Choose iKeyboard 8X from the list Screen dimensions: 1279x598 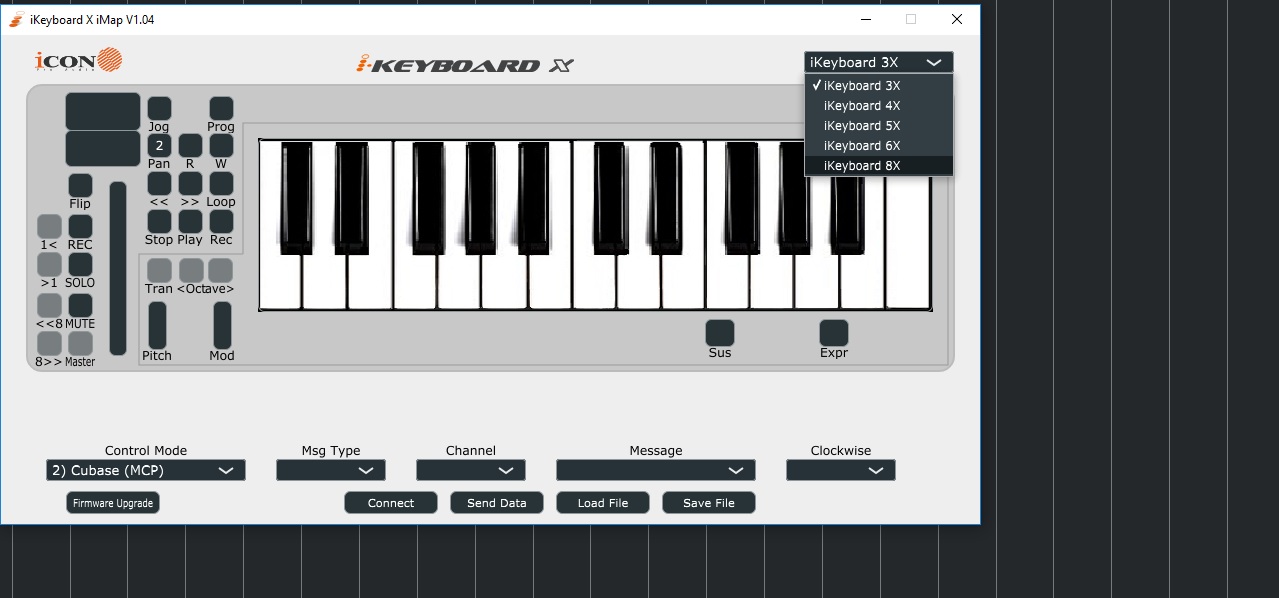[x=879, y=166]
